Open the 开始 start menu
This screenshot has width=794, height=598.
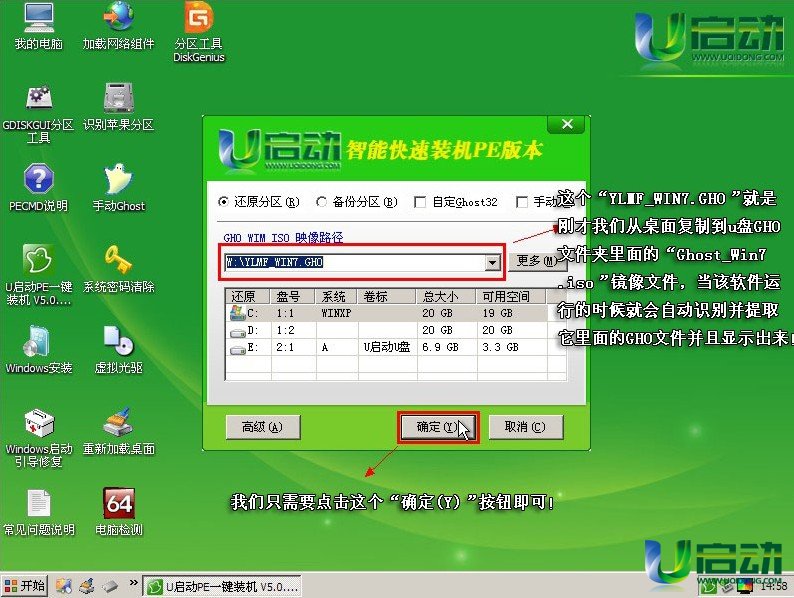pos(24,586)
